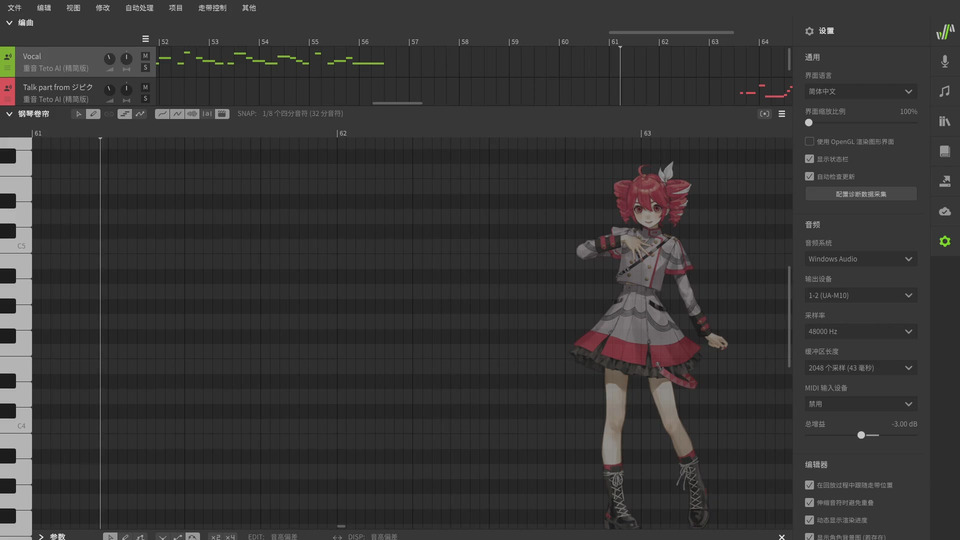Select the step-line pitch tool icon

[x=124, y=114]
